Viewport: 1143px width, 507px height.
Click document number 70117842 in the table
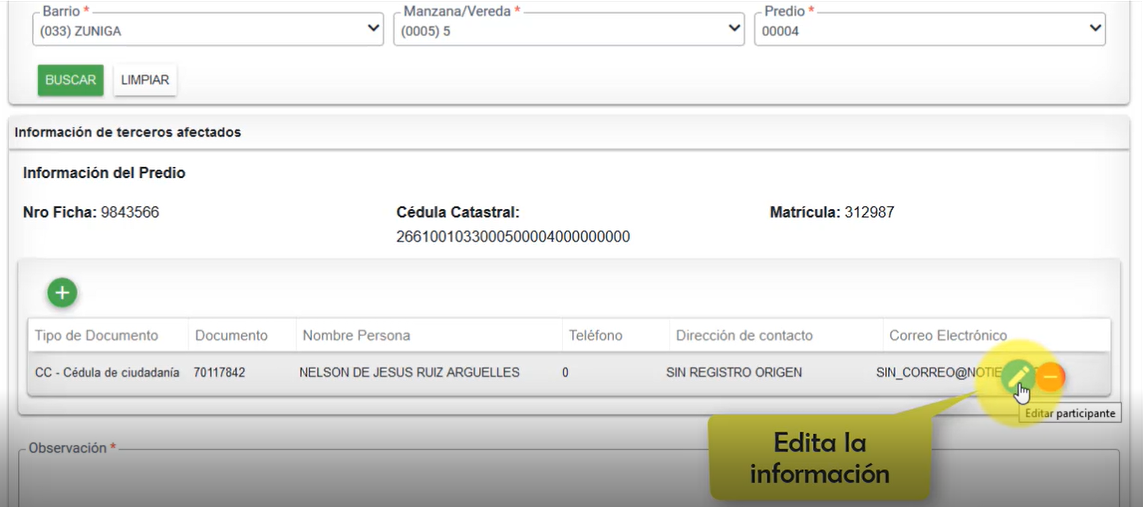coord(219,373)
